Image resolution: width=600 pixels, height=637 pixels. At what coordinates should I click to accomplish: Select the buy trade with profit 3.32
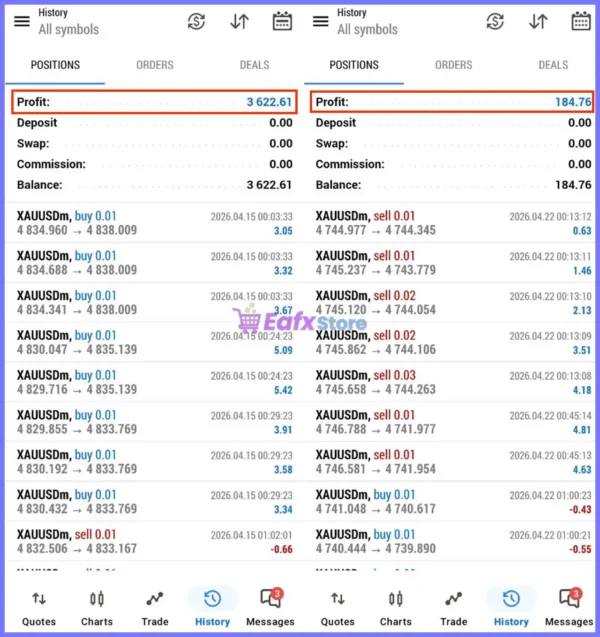(154, 263)
